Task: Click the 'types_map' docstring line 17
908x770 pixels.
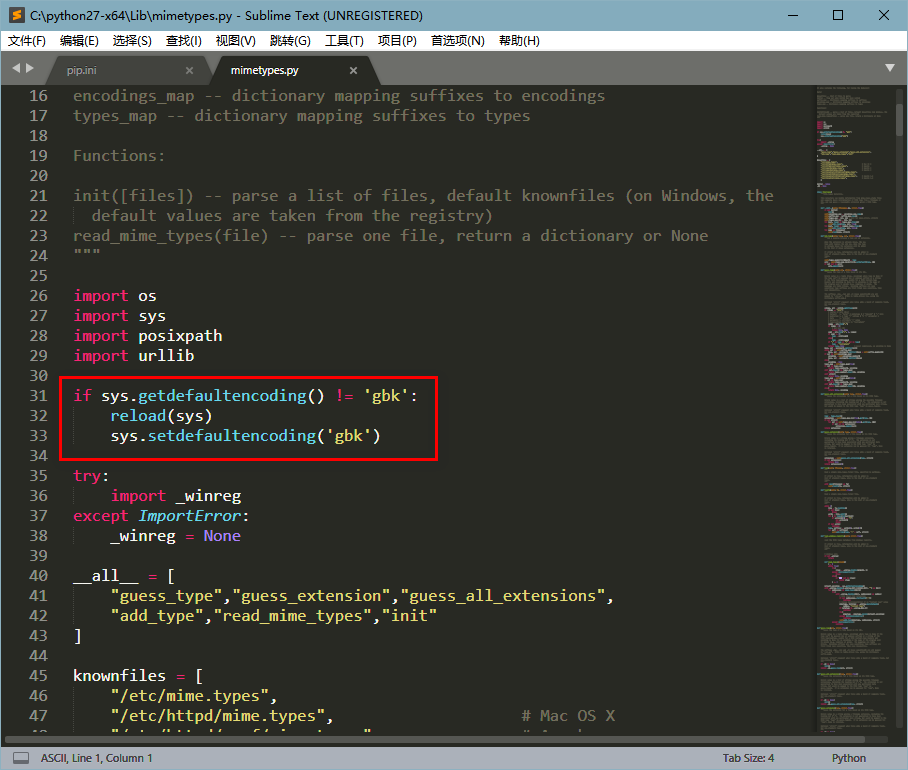Action: pos(302,116)
